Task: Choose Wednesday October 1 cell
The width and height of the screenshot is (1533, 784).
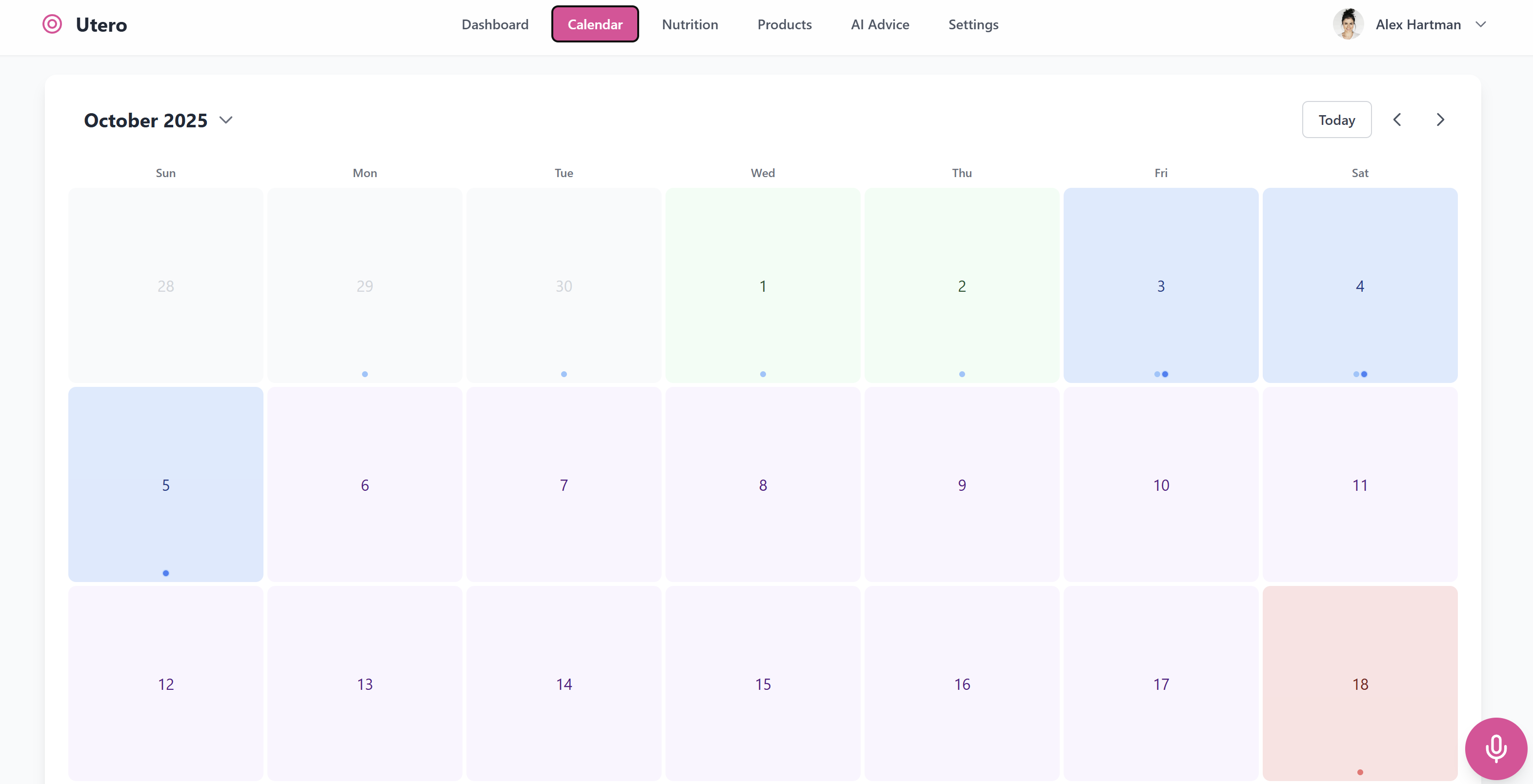Action: (x=762, y=285)
